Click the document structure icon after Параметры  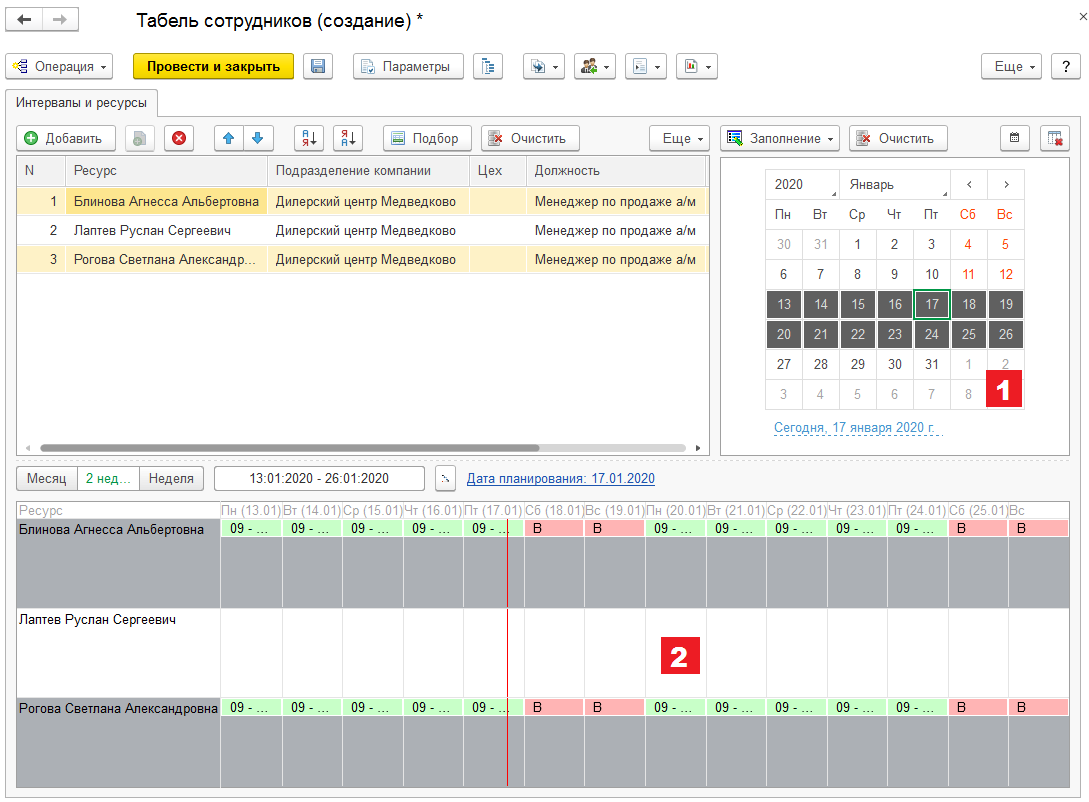(x=488, y=67)
